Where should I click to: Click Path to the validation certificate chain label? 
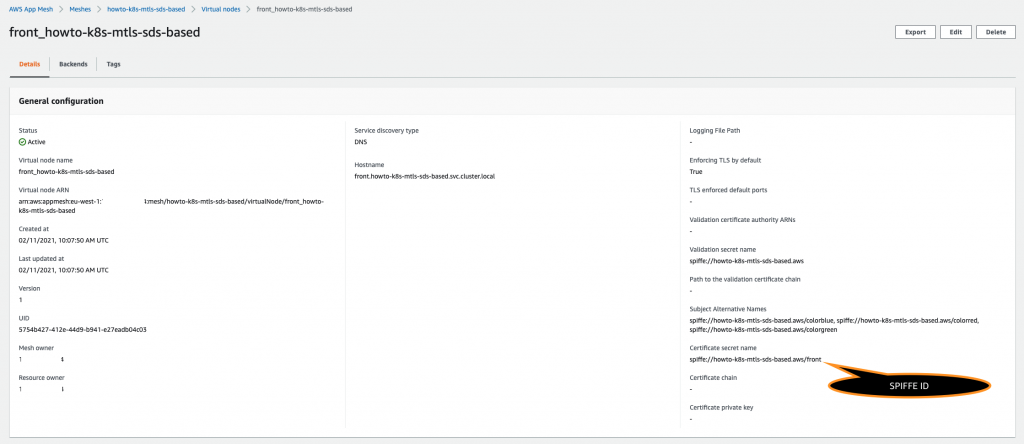coord(745,279)
